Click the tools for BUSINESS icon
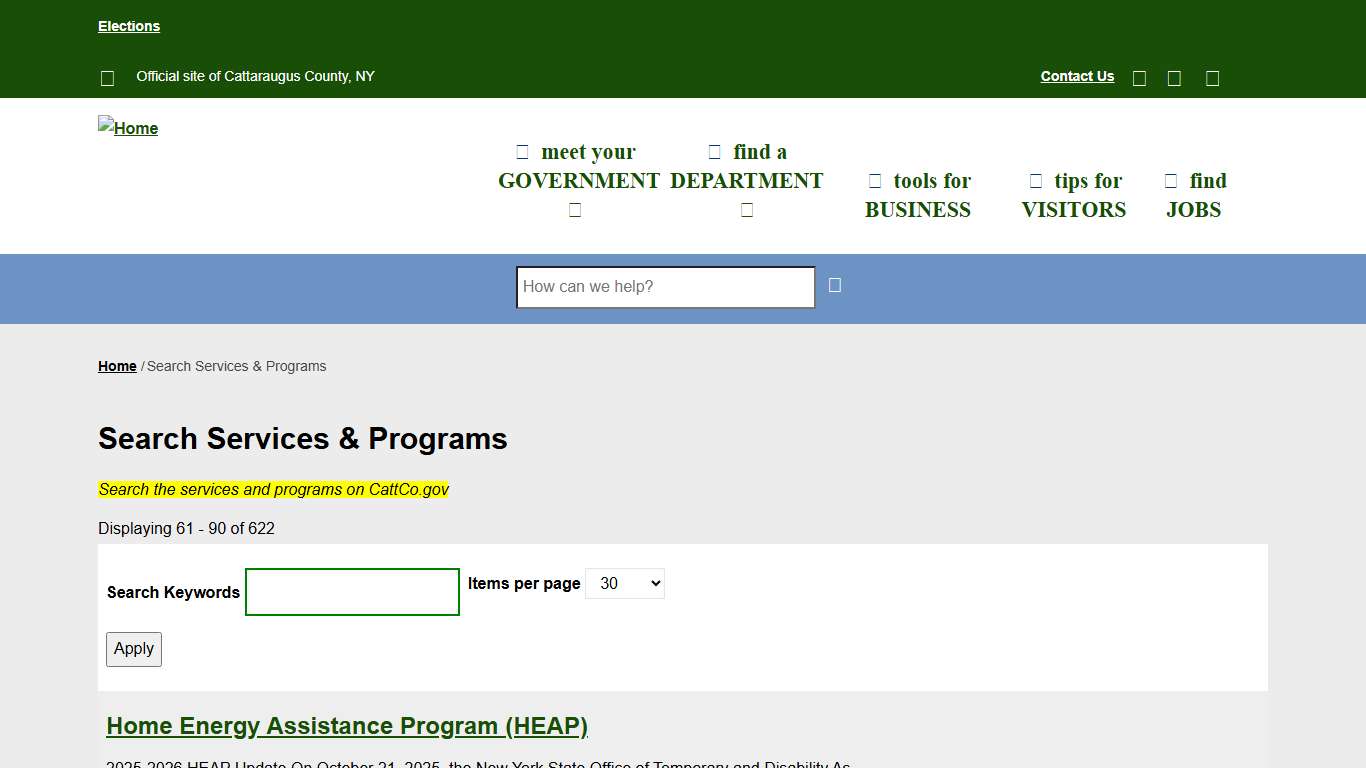Viewport: 1366px width, 768px height. [x=874, y=181]
